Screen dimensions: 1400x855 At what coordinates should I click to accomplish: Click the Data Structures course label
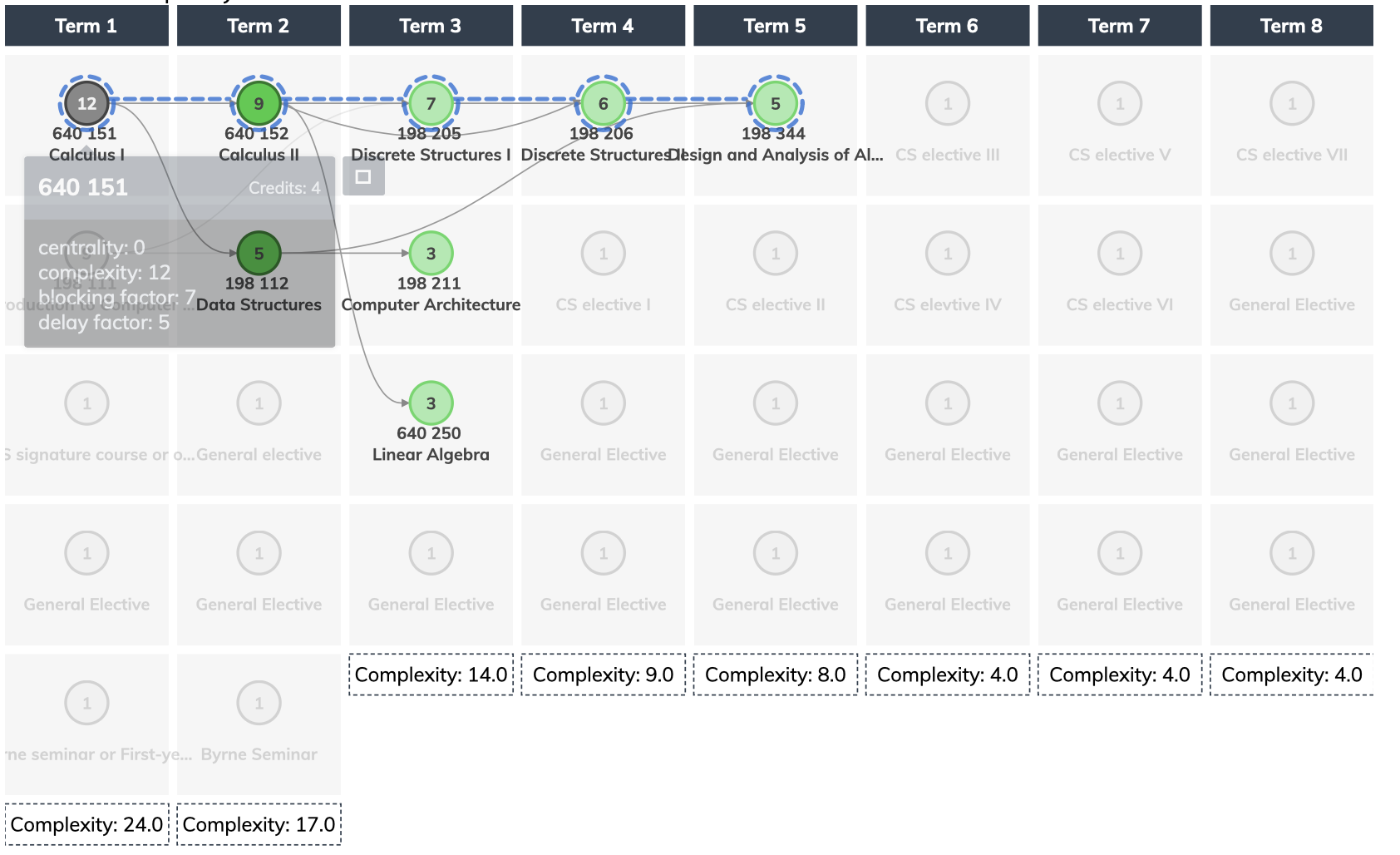click(x=259, y=304)
